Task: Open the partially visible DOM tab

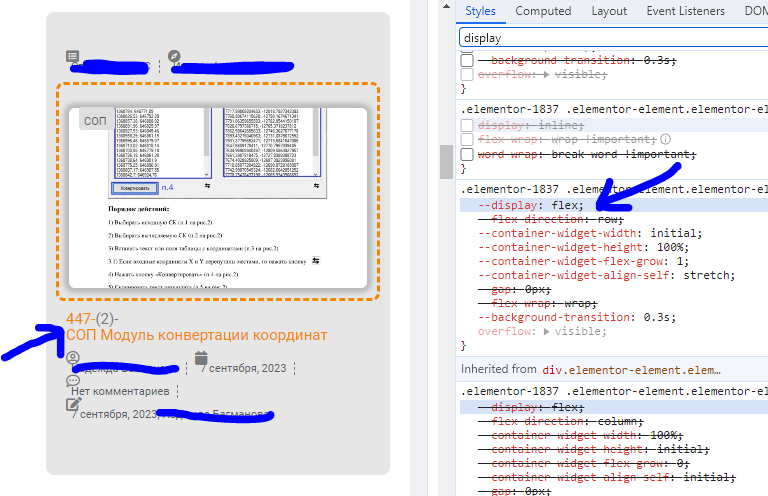Action: click(755, 11)
